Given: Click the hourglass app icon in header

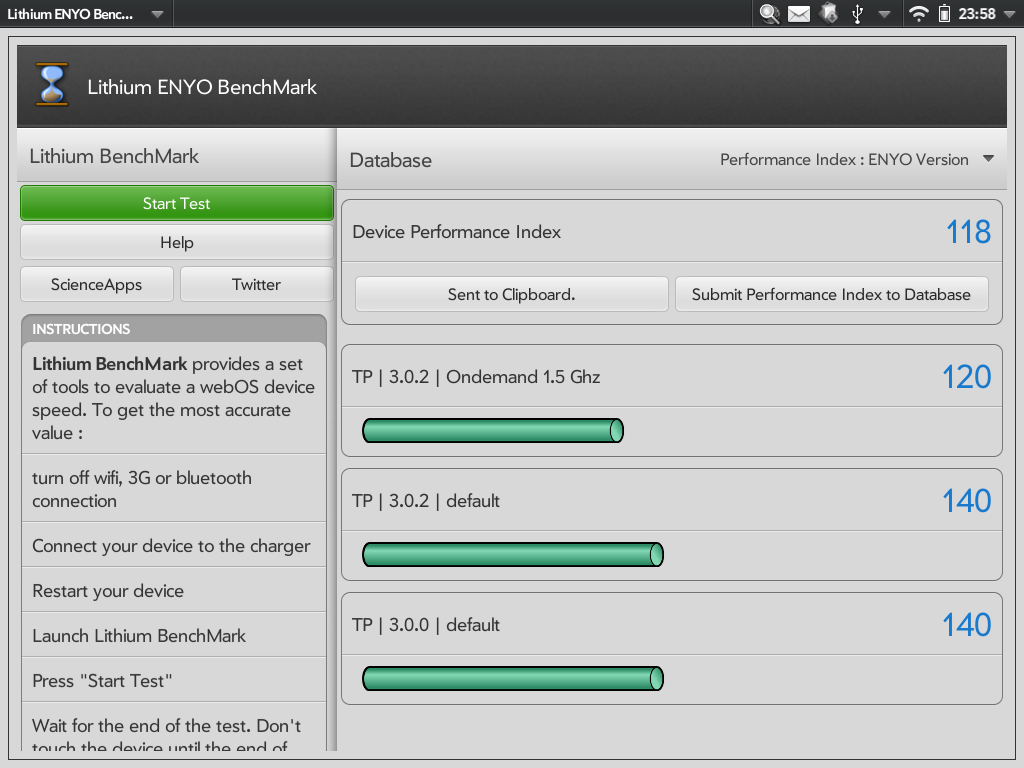Looking at the screenshot, I should [x=52, y=85].
